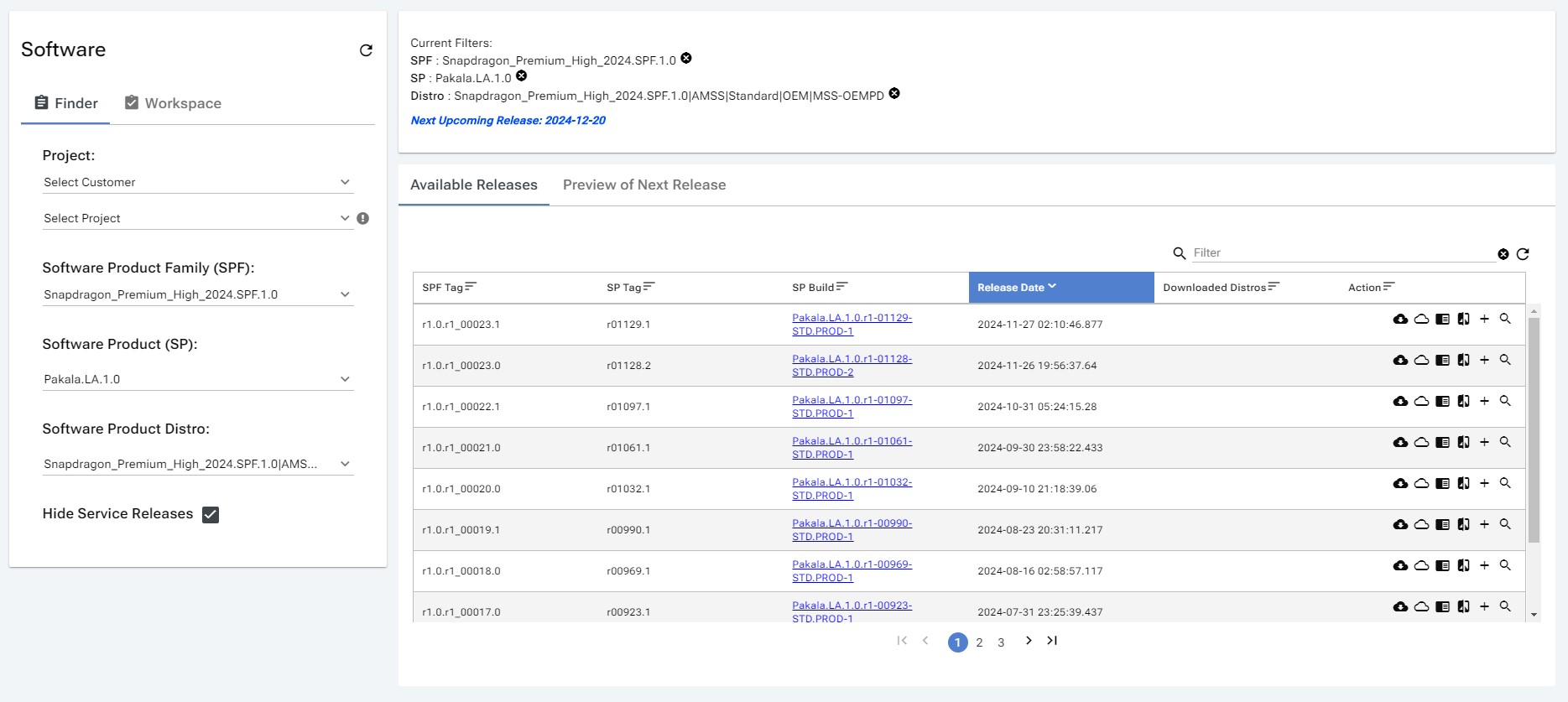Open the Pakala.LA.1.0.r1-01061-STD.PROD-1 build link
The width and height of the screenshot is (1568, 702).
(852, 448)
